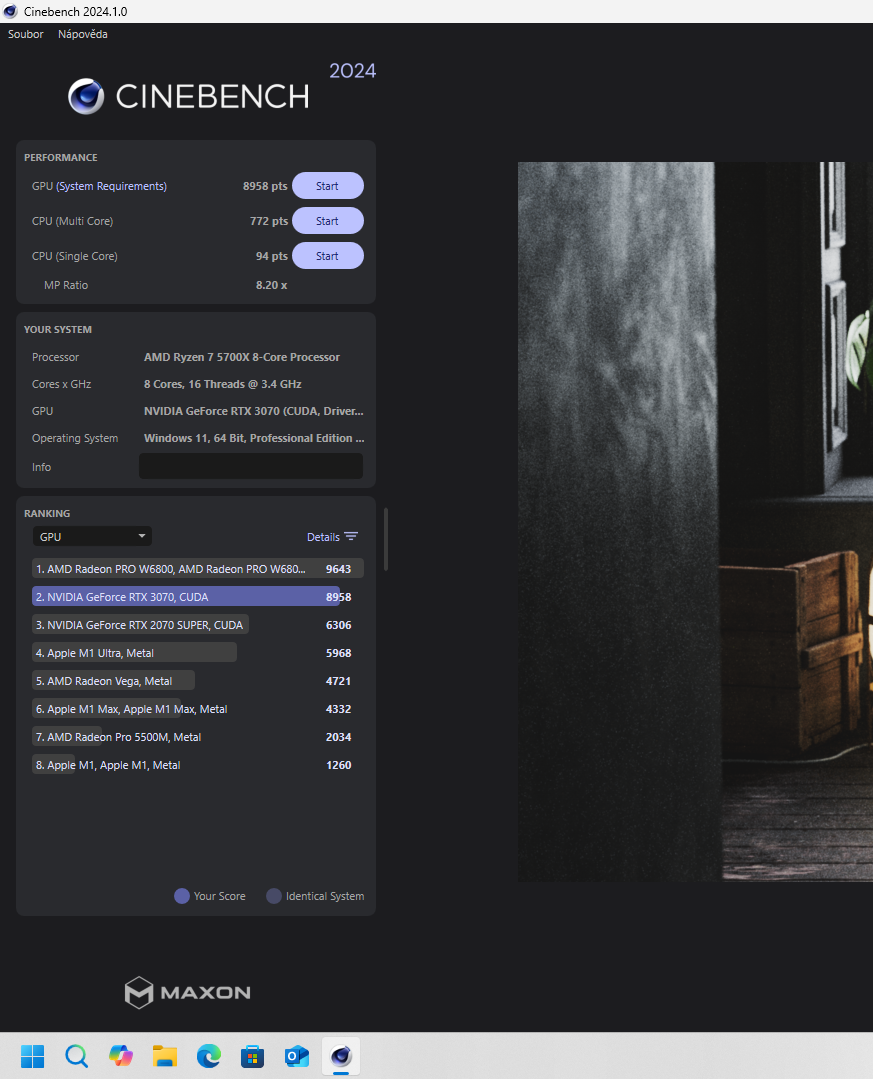Viewport: 873px width, 1079px height.
Task: Open File Explorer from taskbar
Action: coord(165,1056)
